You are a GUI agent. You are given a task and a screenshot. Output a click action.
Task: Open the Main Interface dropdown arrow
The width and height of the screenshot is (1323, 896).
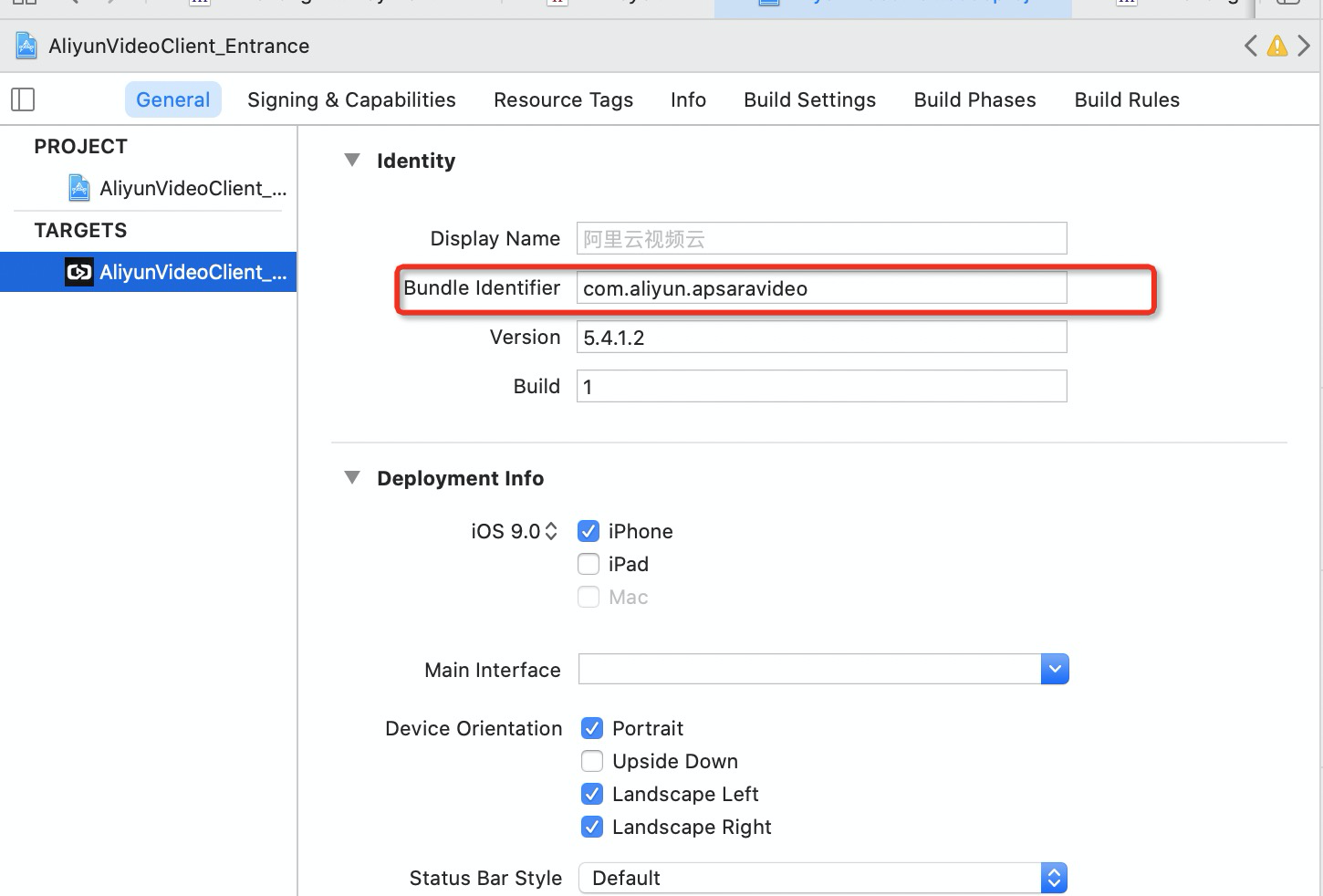pos(1055,669)
